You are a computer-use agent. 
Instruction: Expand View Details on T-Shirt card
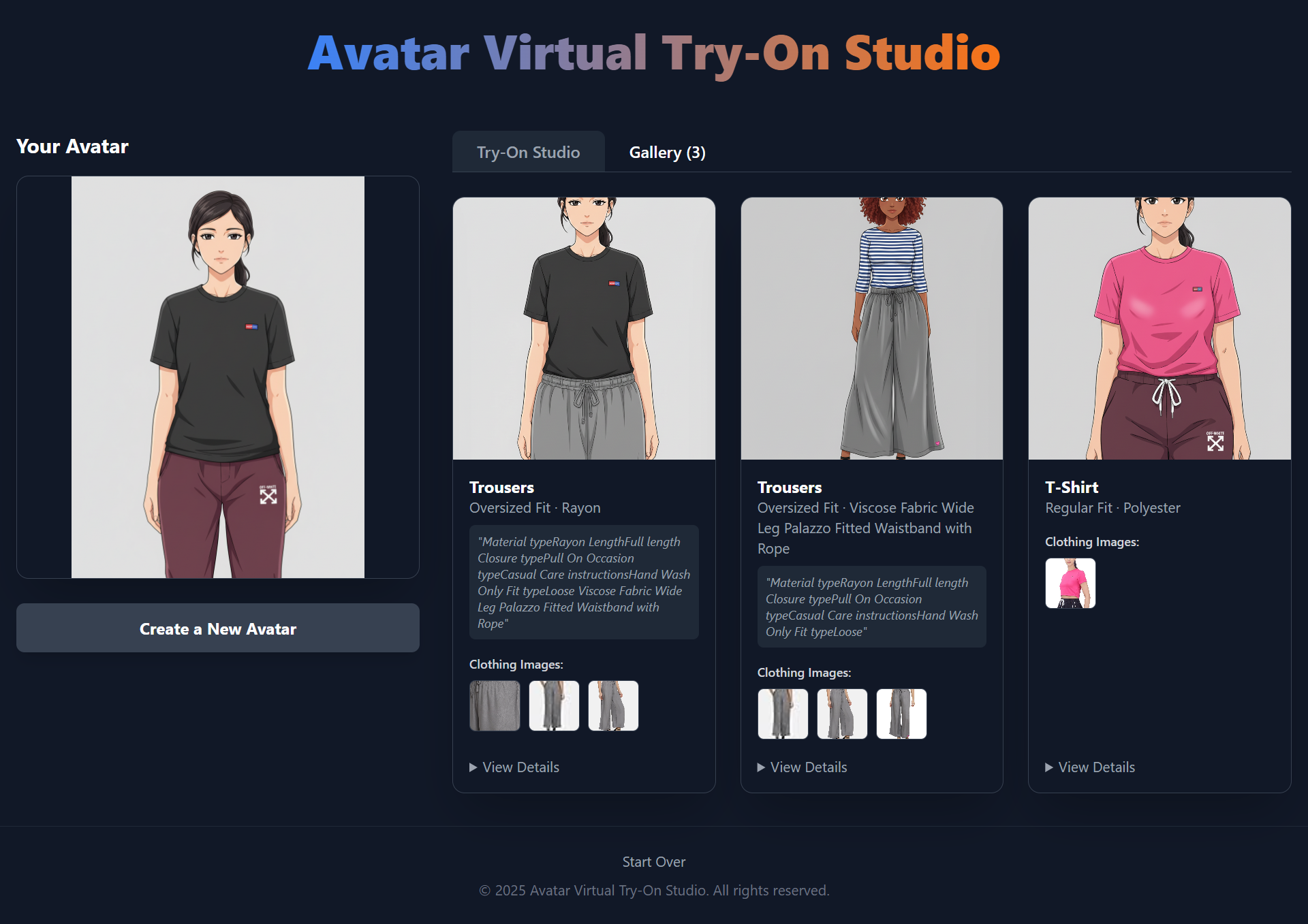(x=1090, y=767)
